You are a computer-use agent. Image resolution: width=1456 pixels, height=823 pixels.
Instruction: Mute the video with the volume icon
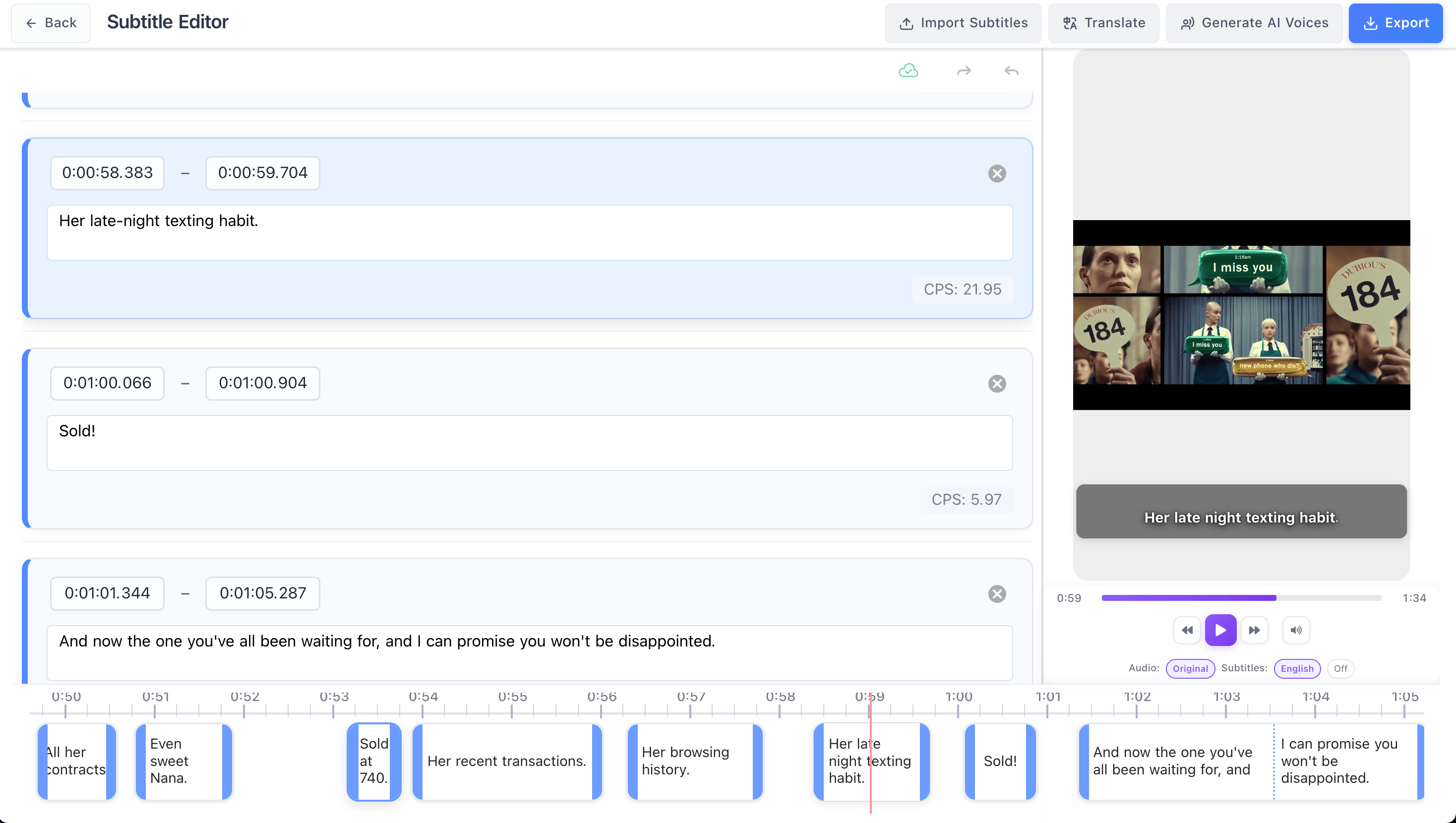(1296, 630)
